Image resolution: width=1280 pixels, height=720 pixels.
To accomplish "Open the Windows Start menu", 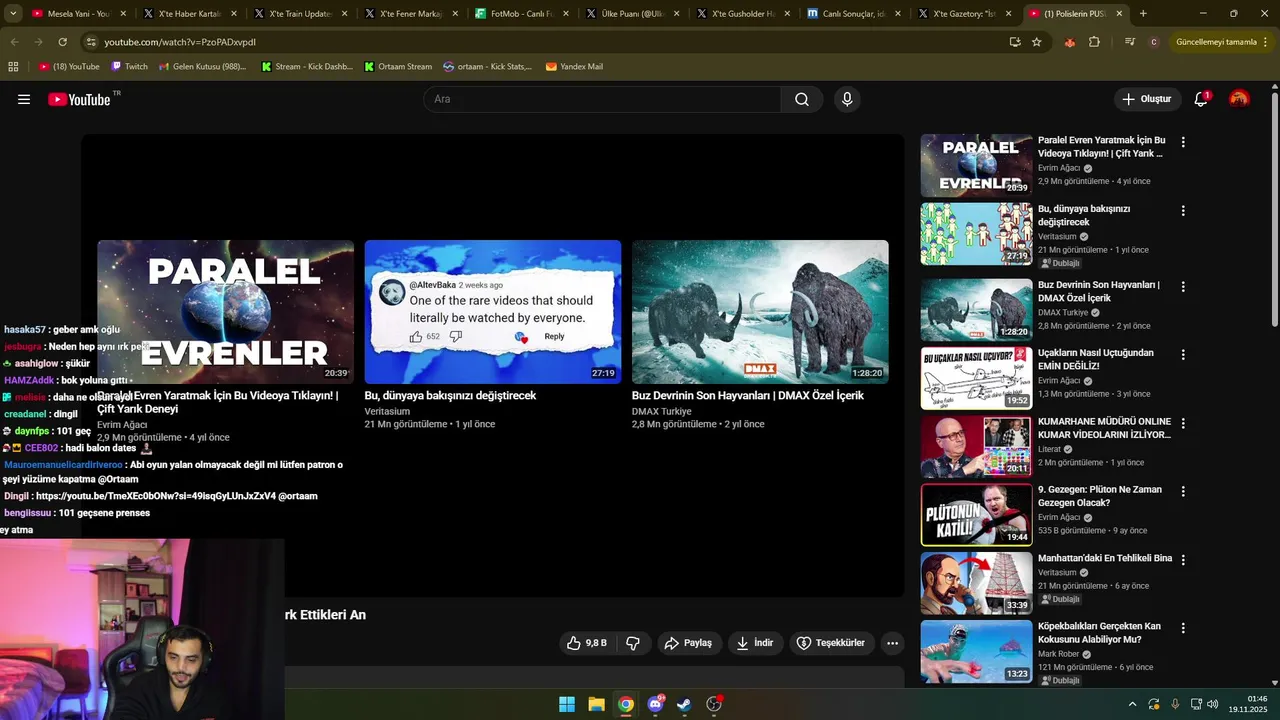I will pyautogui.click(x=567, y=704).
